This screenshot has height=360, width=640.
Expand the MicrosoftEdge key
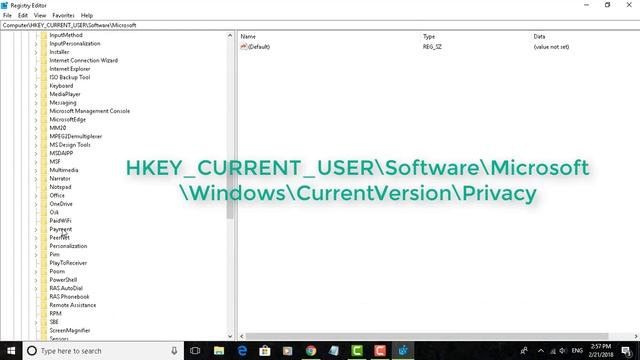pos(36,120)
